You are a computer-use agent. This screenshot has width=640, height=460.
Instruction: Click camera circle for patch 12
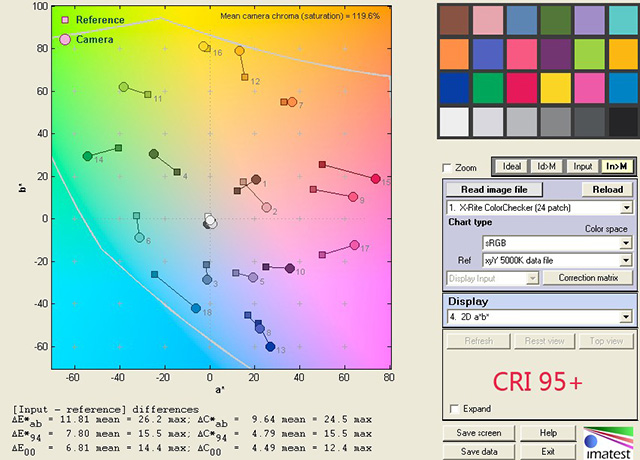tap(240, 51)
